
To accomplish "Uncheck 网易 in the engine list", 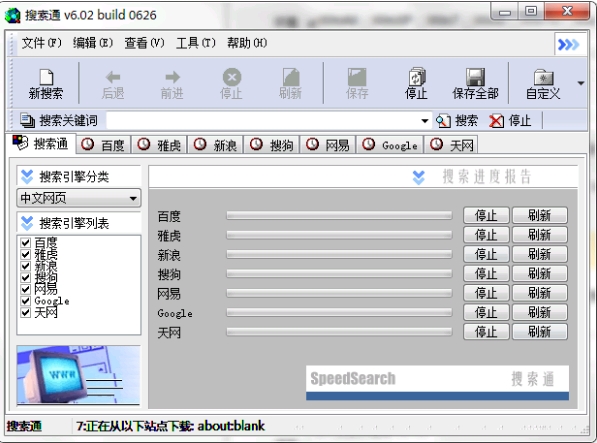I will point(26,289).
